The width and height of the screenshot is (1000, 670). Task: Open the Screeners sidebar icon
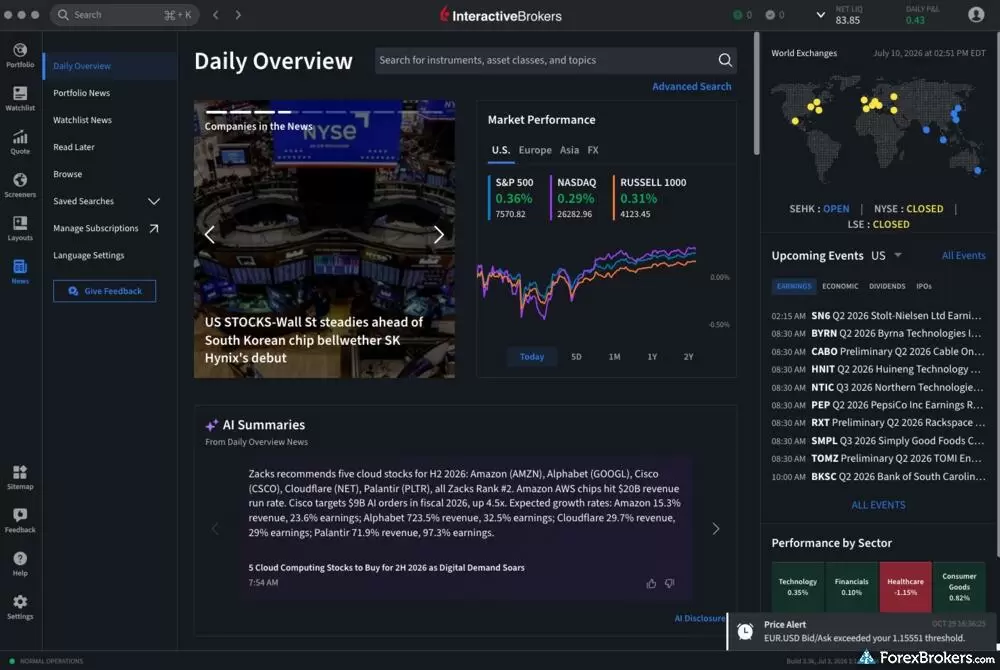click(20, 185)
